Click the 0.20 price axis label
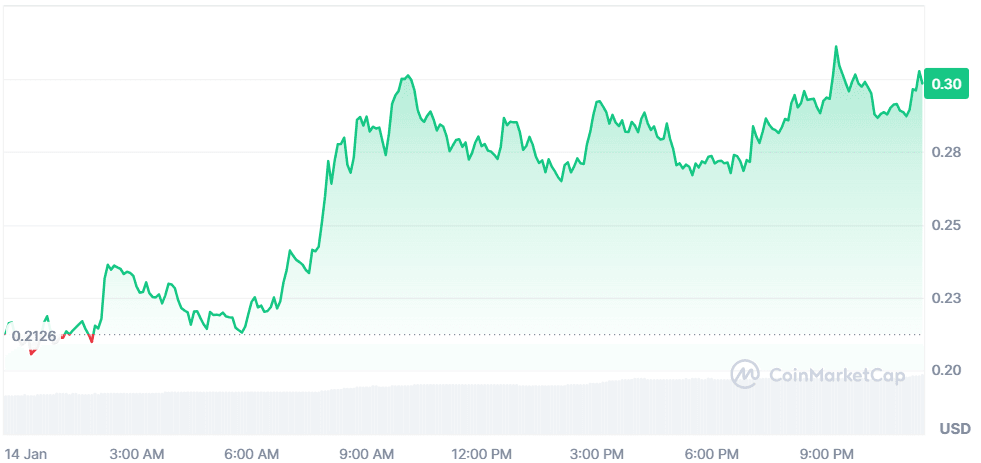 click(945, 370)
